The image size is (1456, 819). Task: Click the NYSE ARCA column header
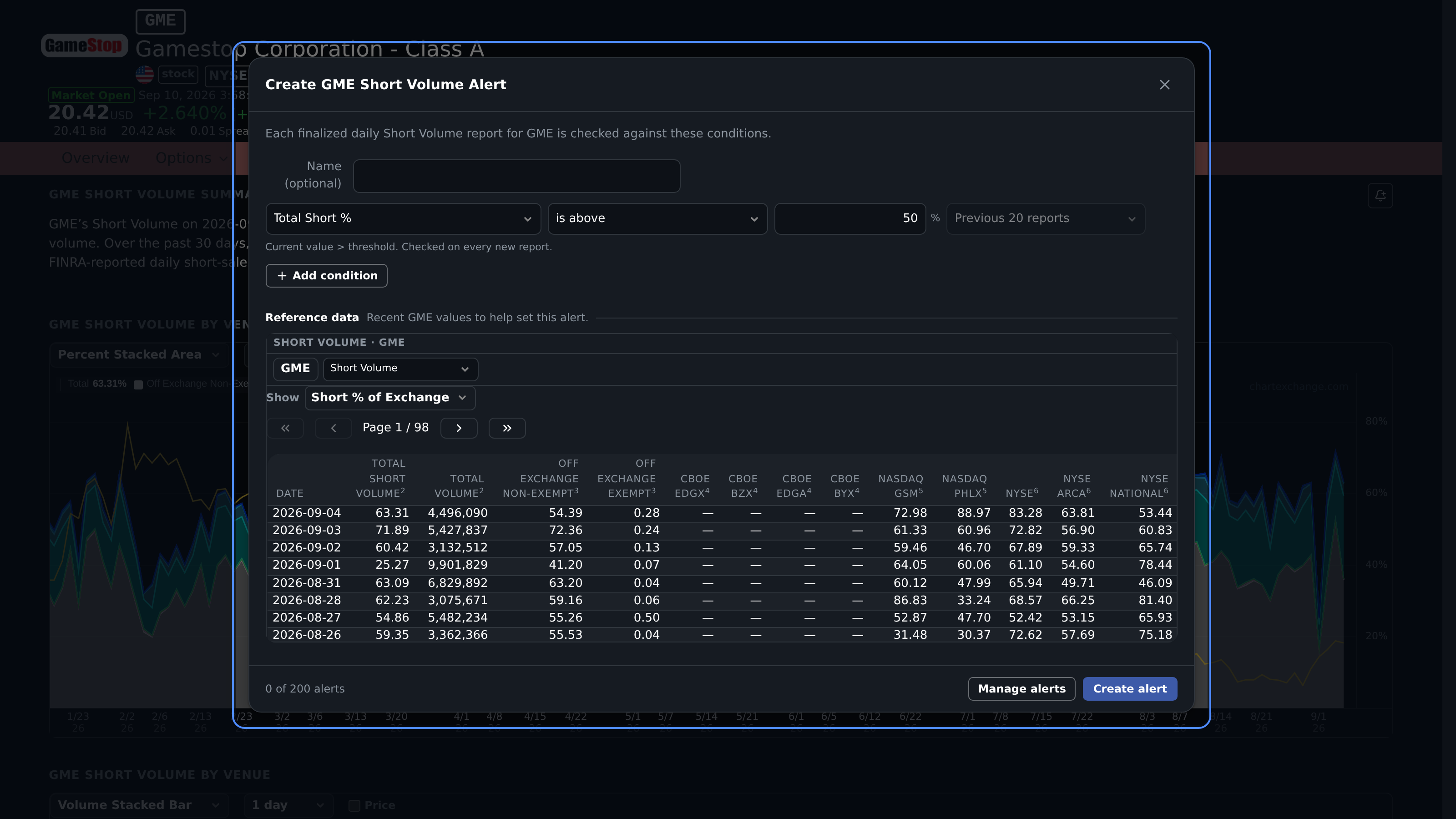point(1073,485)
